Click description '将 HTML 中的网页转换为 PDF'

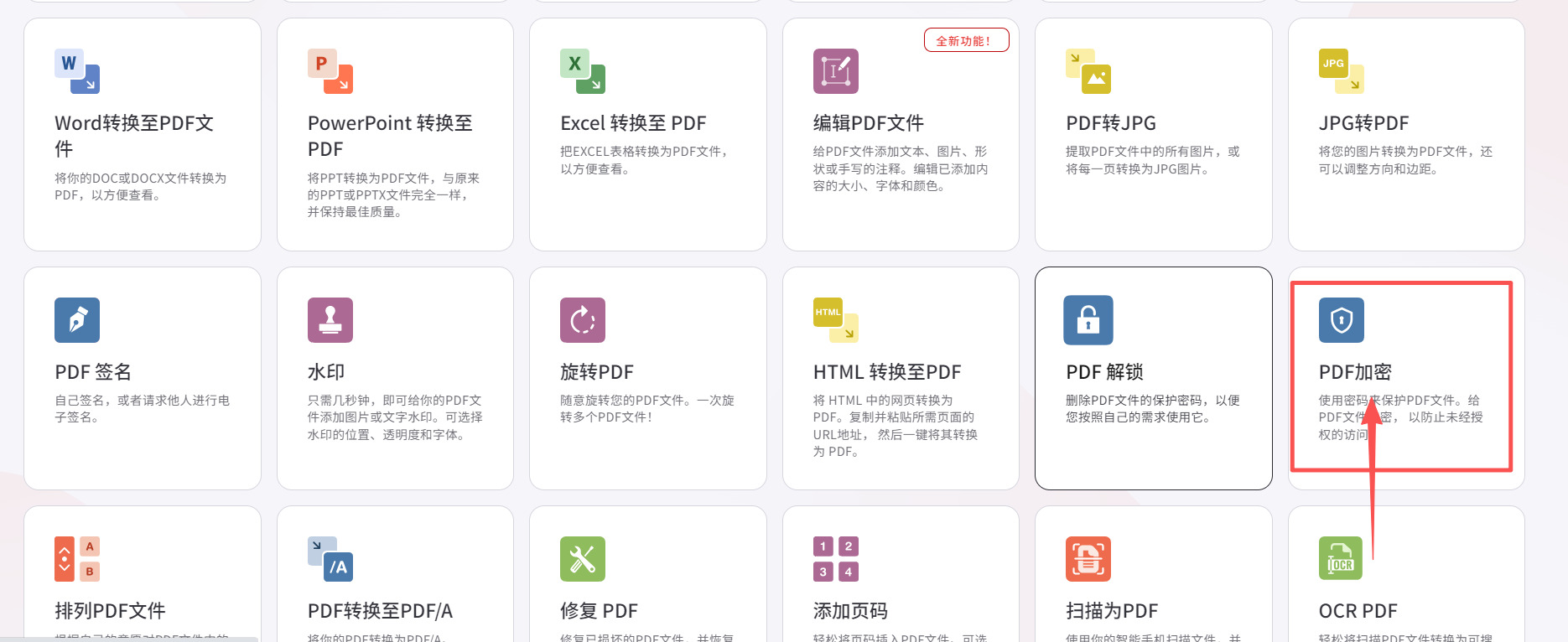(x=896, y=426)
